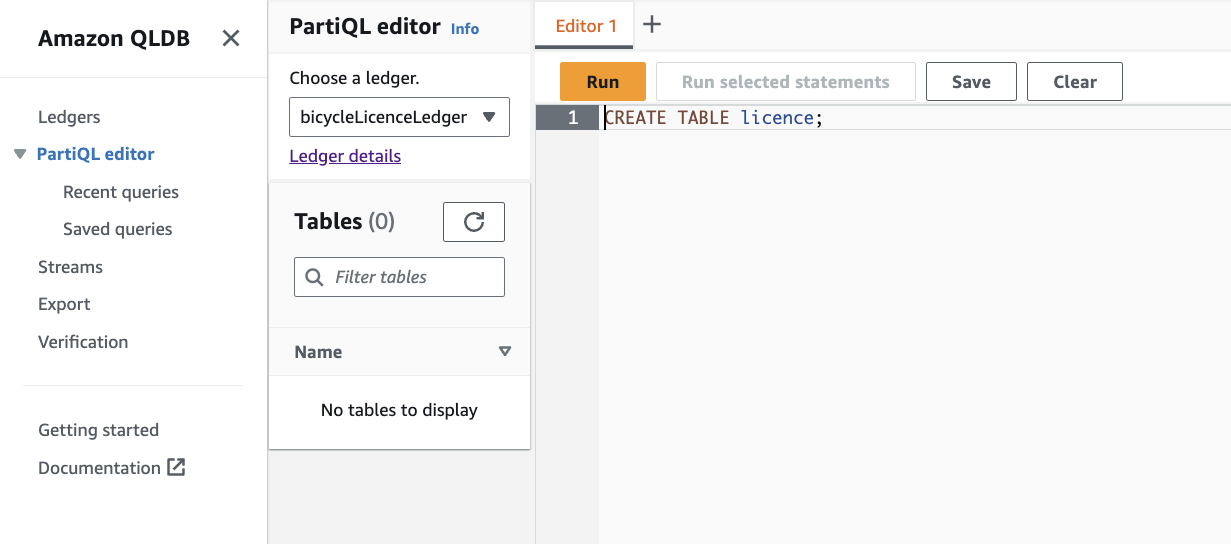The width and height of the screenshot is (1231, 544).
Task: Open Recent queries
Action: 121,192
